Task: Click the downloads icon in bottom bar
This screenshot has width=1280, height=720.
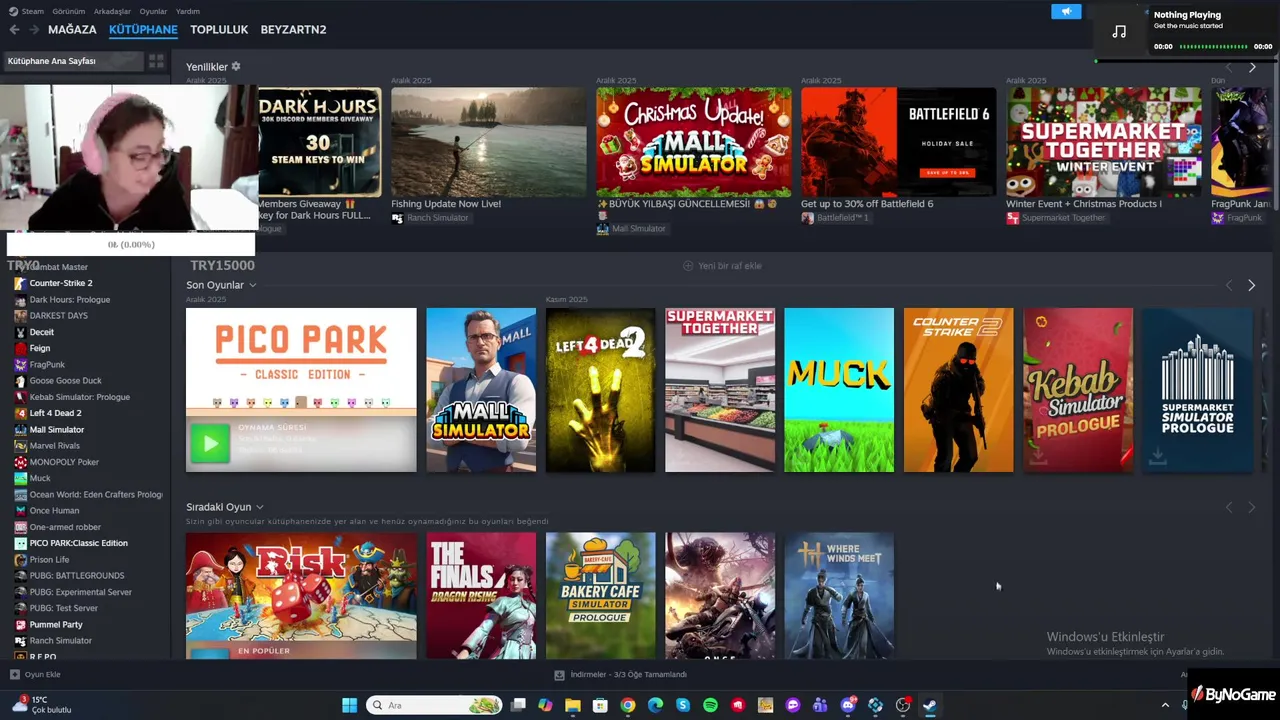Action: [560, 674]
